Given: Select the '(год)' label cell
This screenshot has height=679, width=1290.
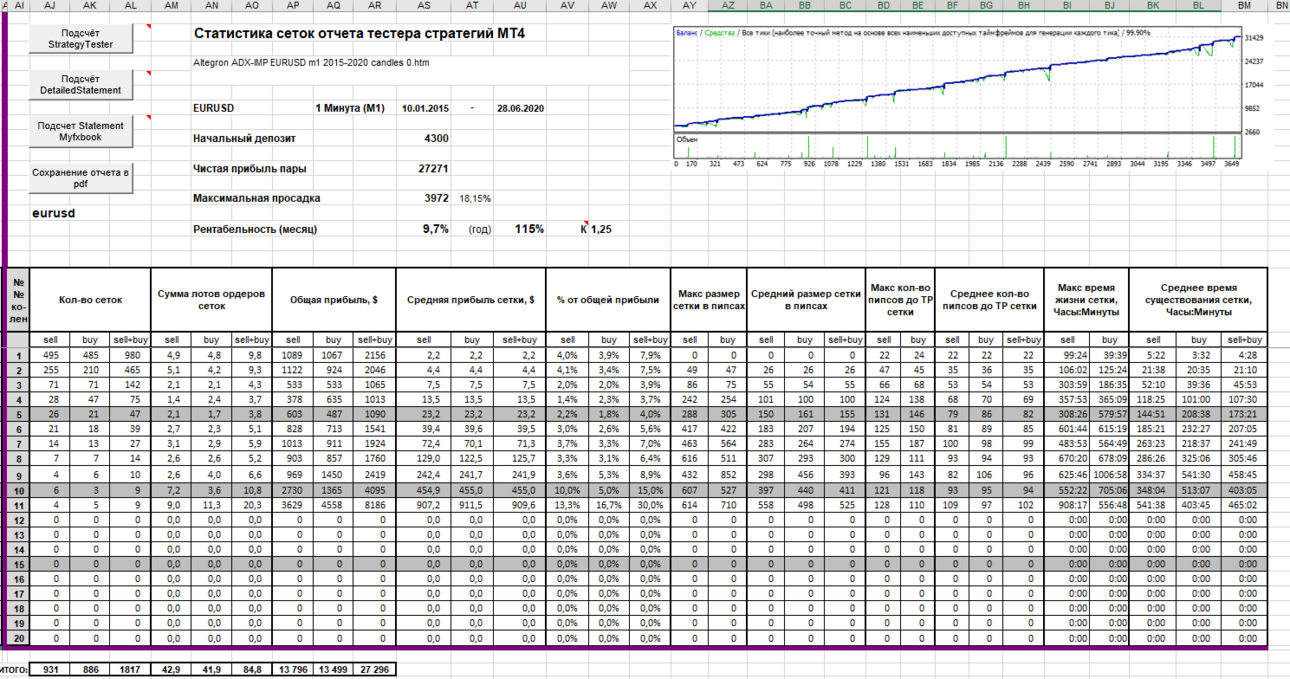Looking at the screenshot, I should point(481,229).
